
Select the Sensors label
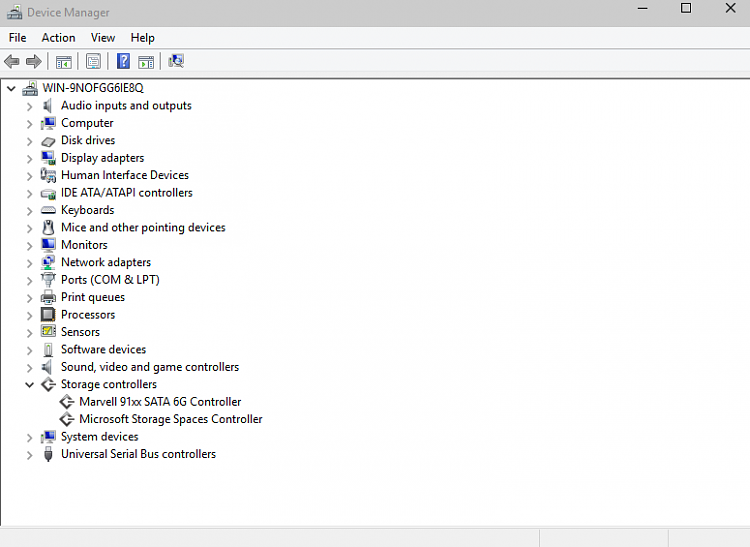click(x=80, y=332)
